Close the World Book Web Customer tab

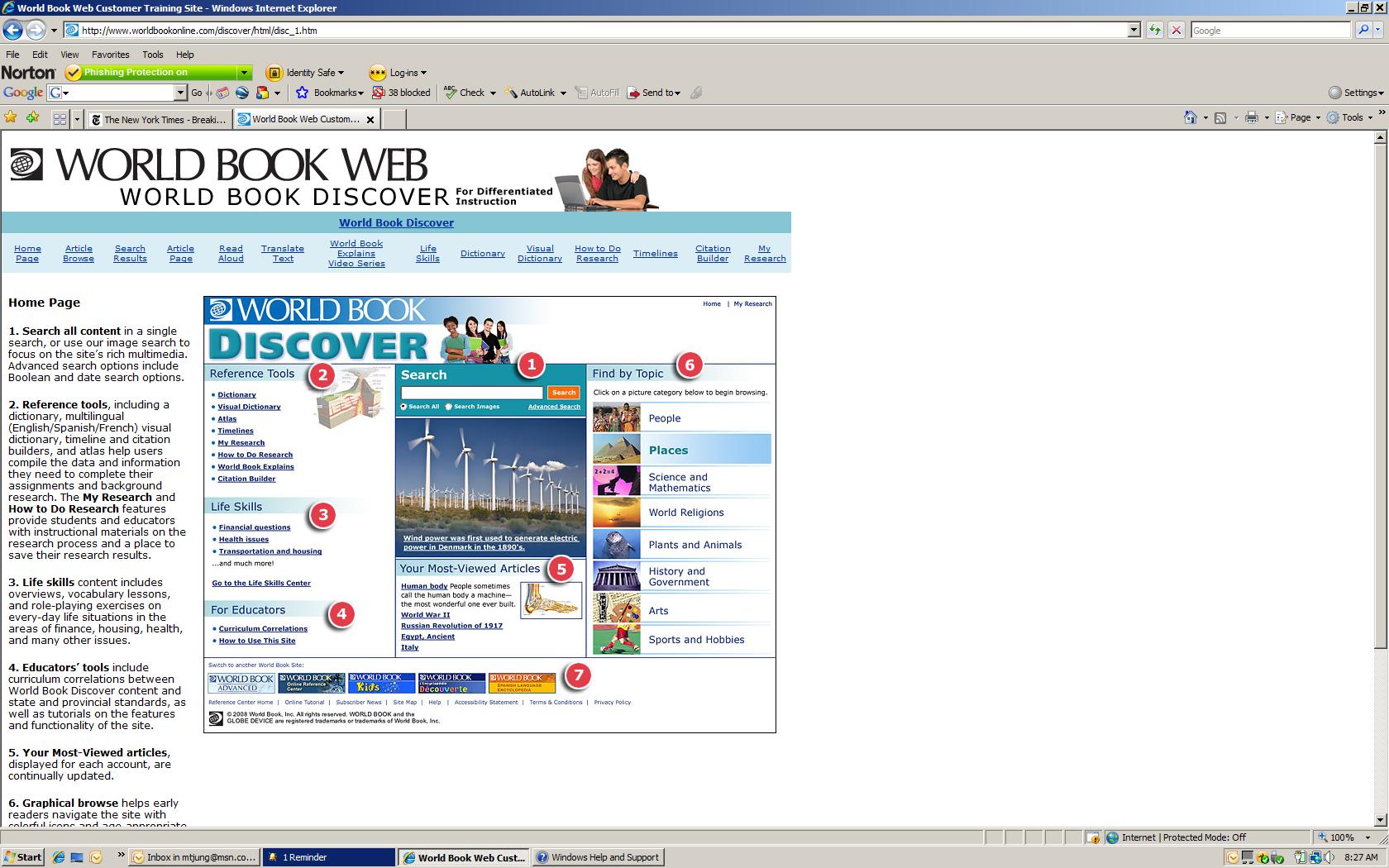click(370, 120)
